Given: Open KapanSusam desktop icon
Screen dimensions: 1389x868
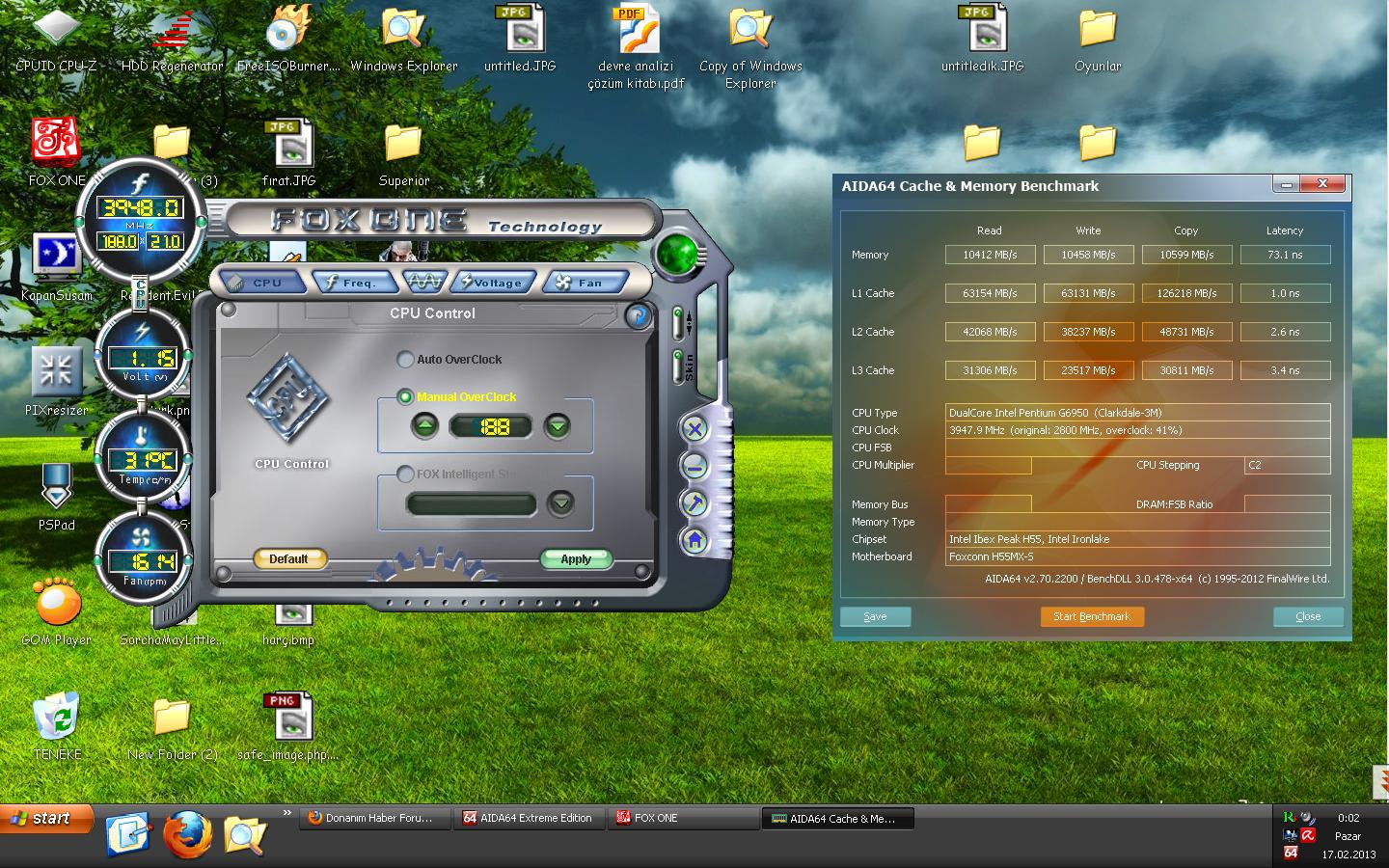Looking at the screenshot, I should pyautogui.click(x=56, y=267).
